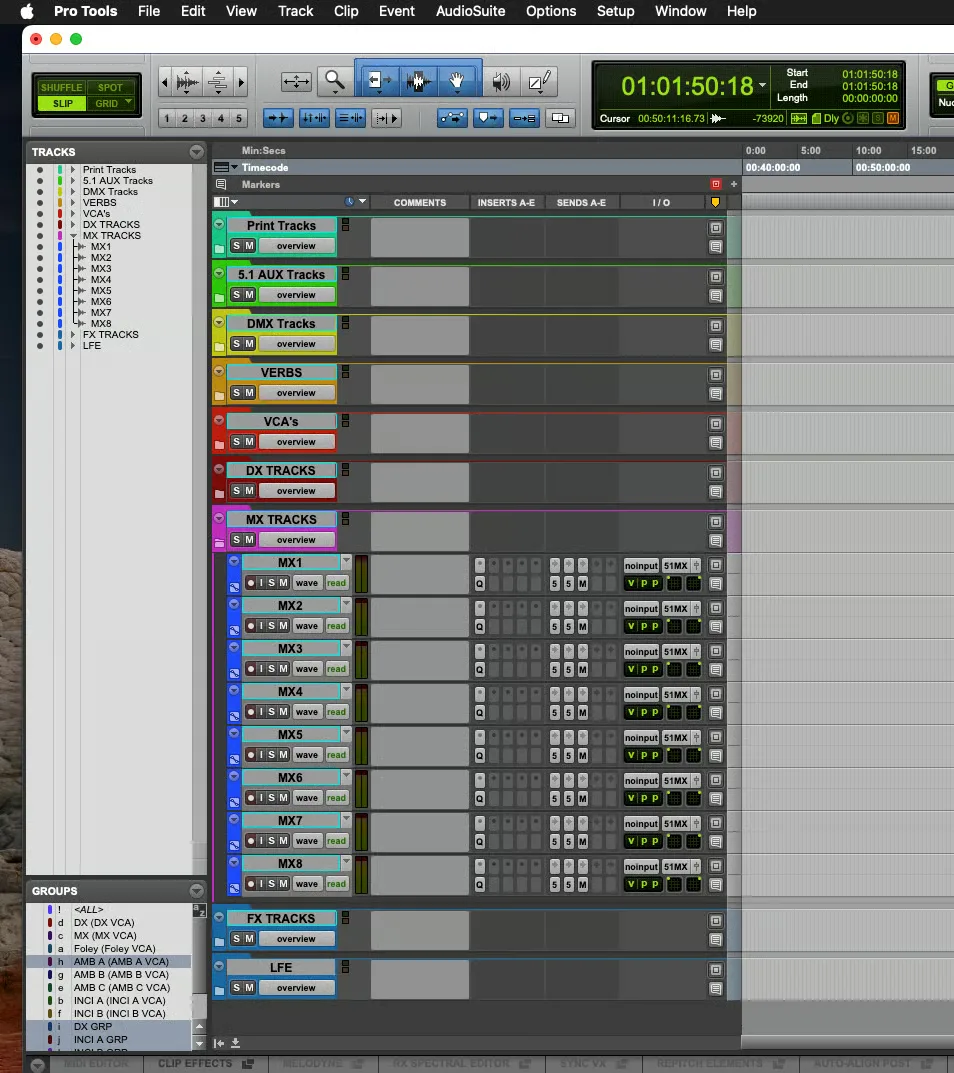
Task: Select the Scrubber speaker tool
Action: [502, 81]
